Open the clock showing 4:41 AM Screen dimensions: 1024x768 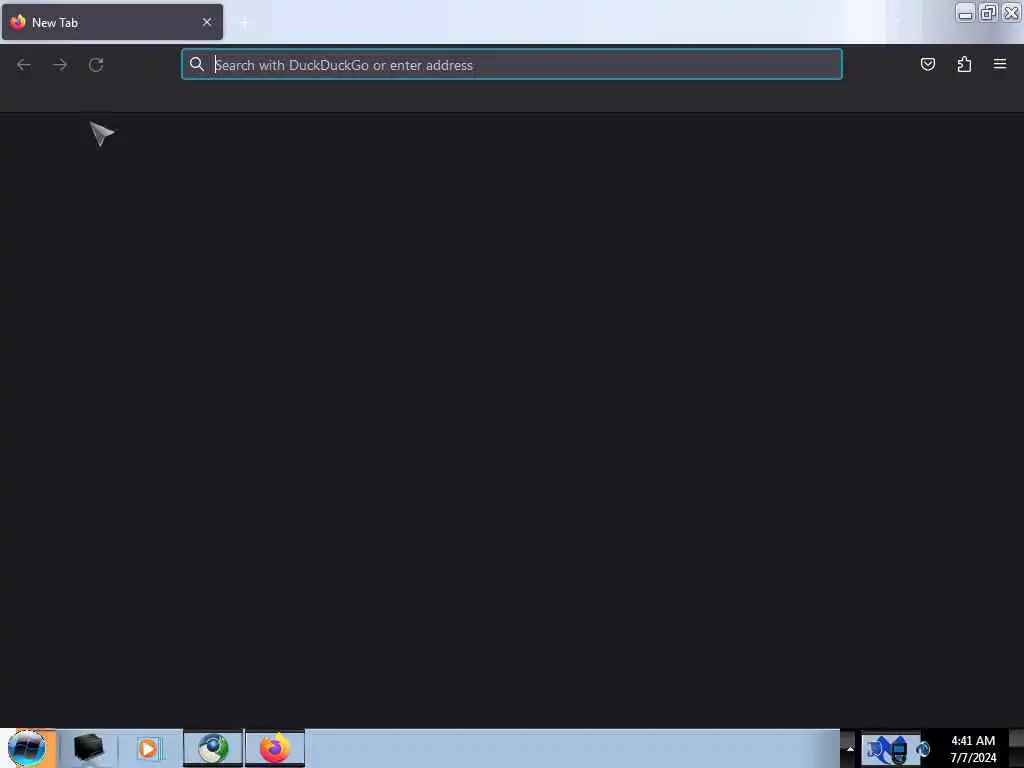pyautogui.click(x=973, y=749)
